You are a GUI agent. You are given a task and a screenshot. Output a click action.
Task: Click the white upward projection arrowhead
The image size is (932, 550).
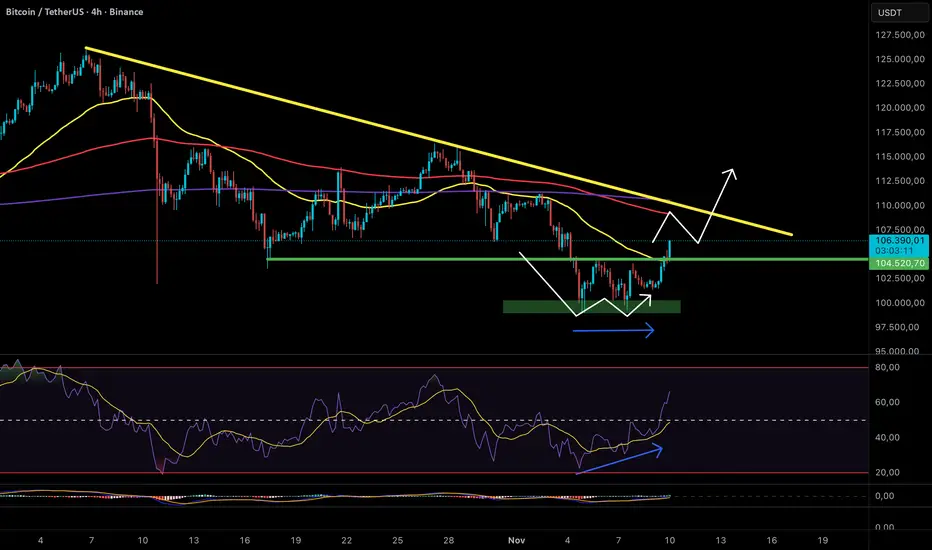click(732, 174)
